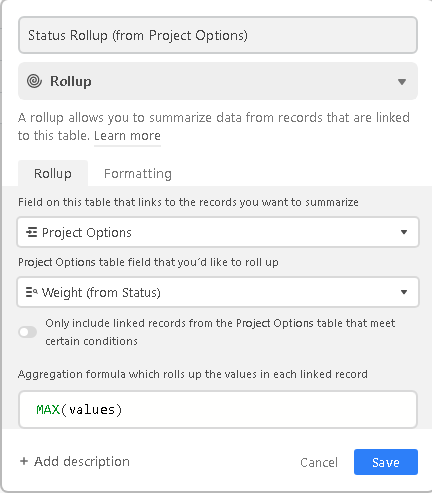
Task: Cancel the field editing dialog
Action: point(319,462)
